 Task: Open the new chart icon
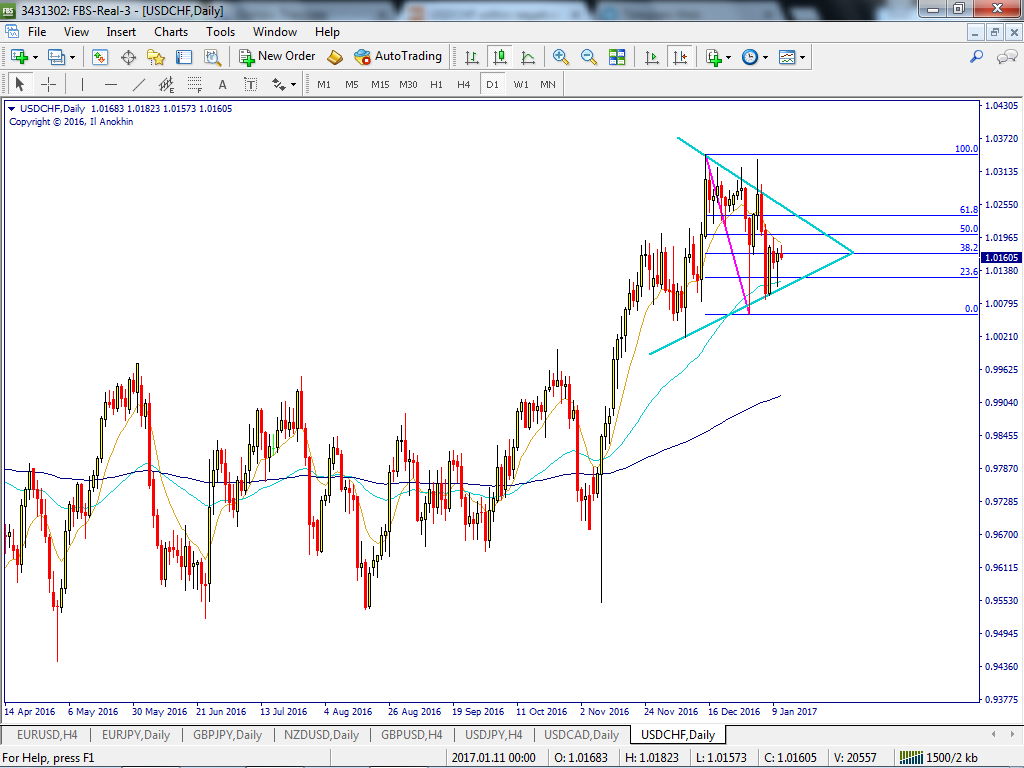pyautogui.click(x=20, y=57)
